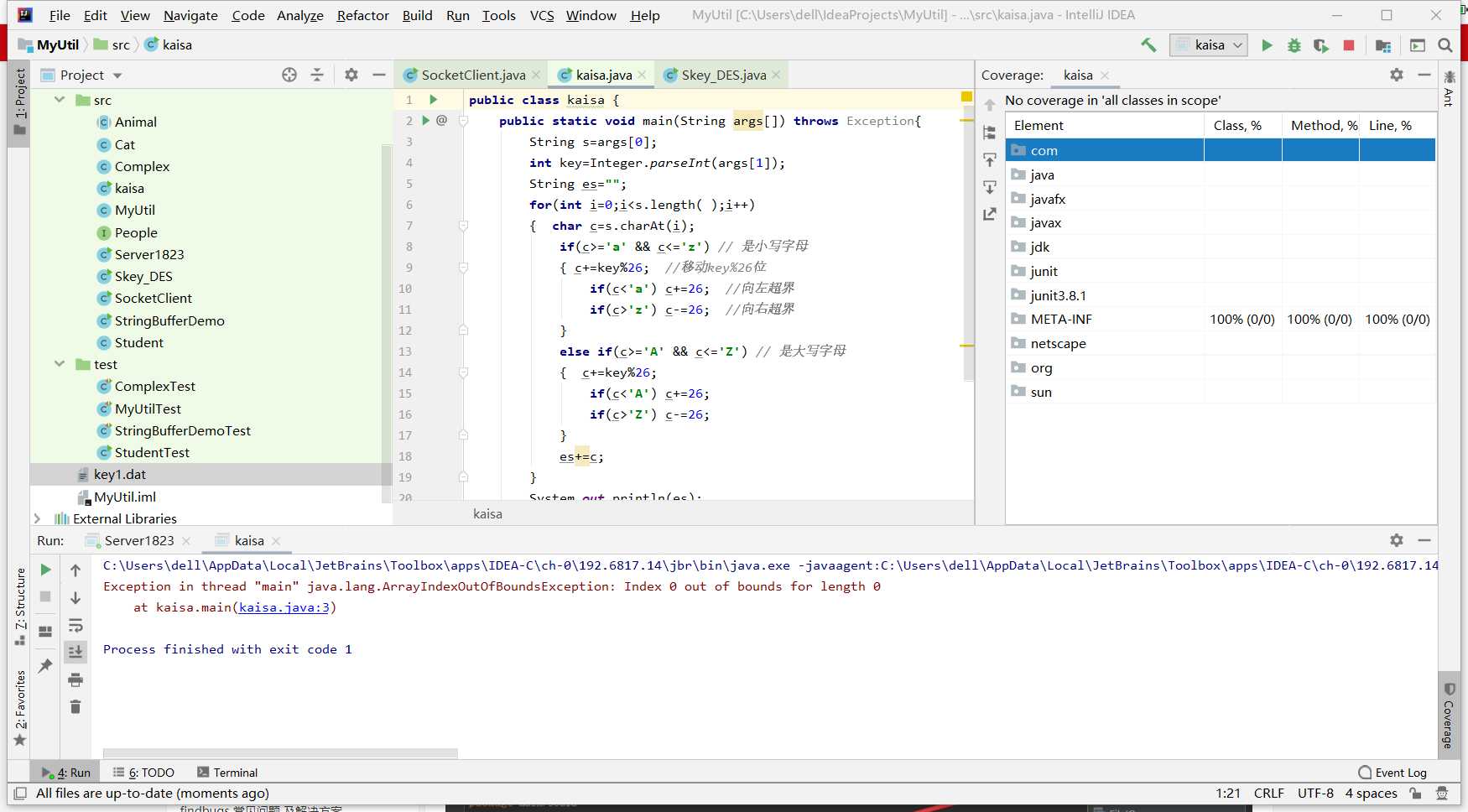Click the Build Project hammer icon

click(1148, 45)
